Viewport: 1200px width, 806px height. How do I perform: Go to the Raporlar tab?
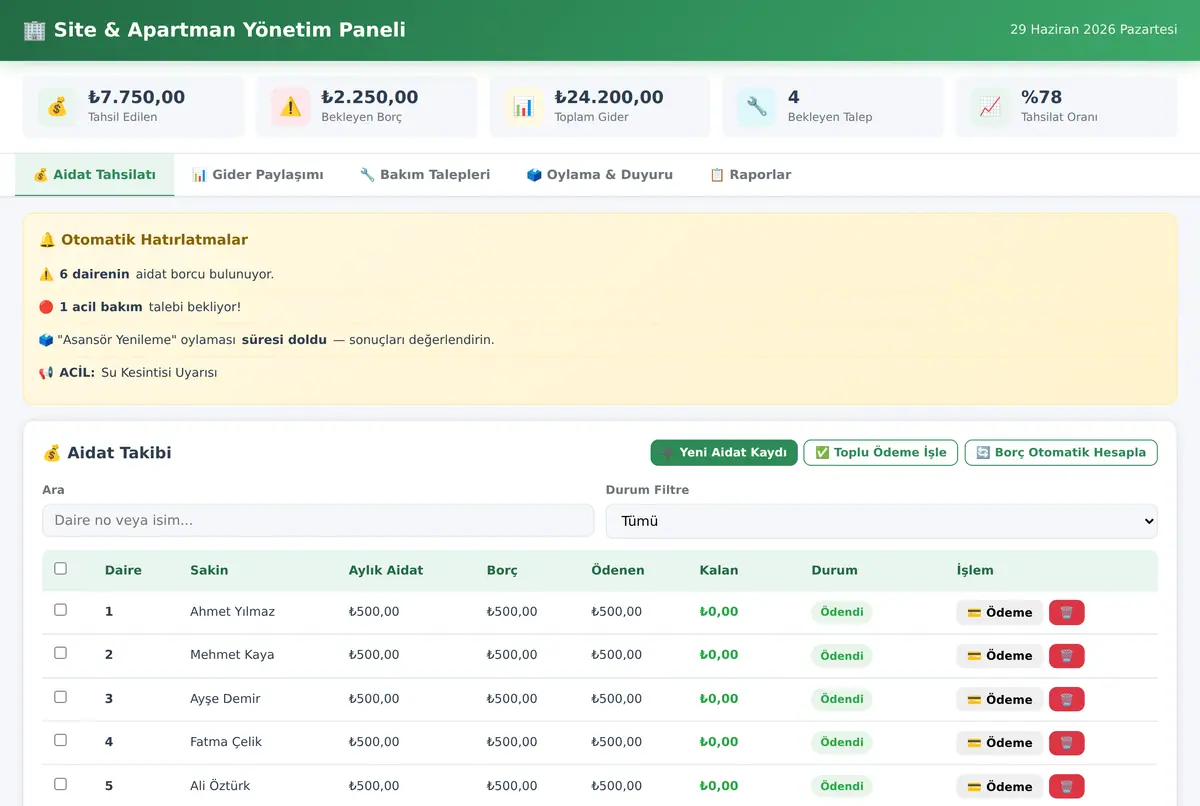750,174
